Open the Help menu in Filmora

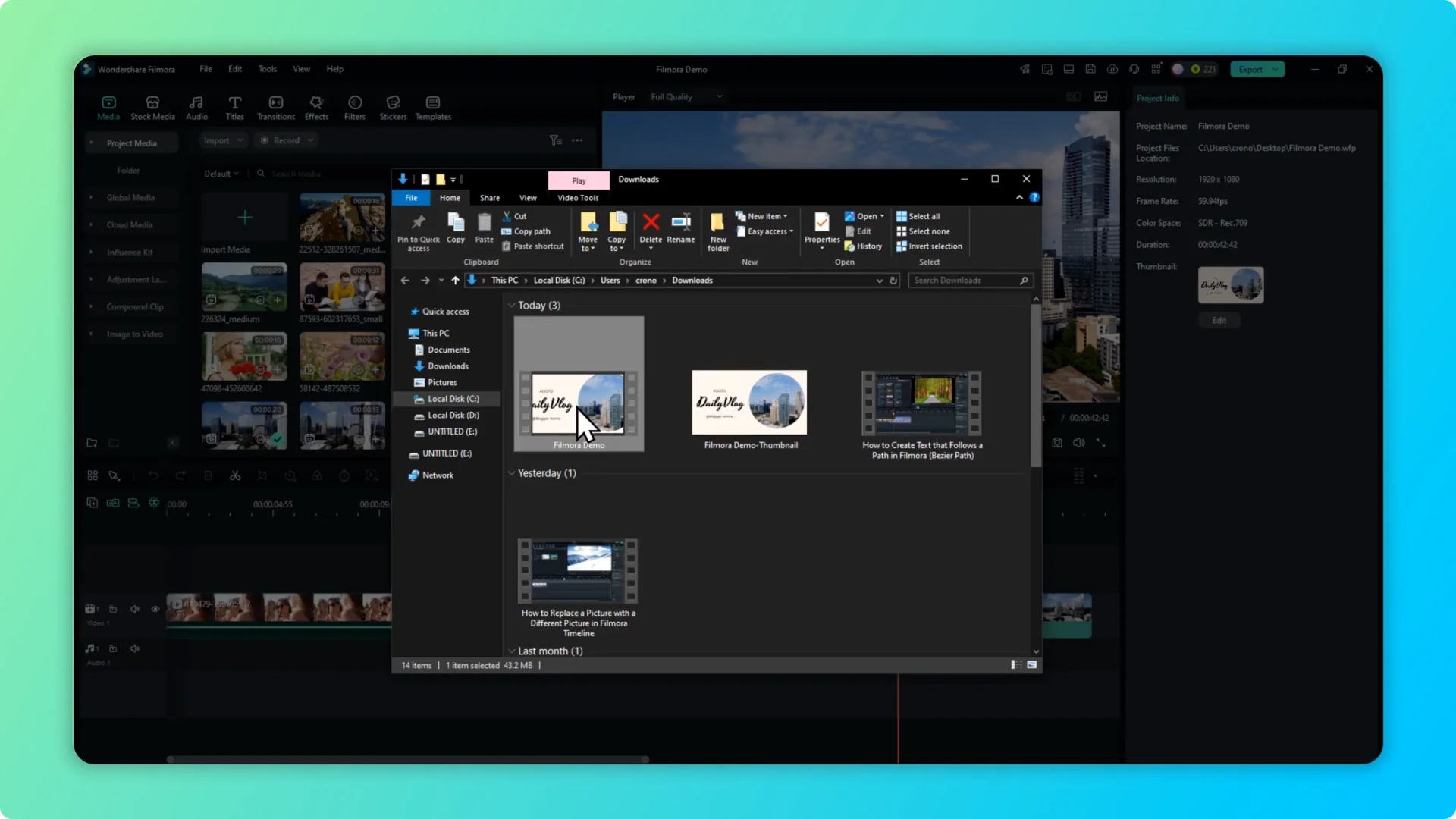pos(334,69)
